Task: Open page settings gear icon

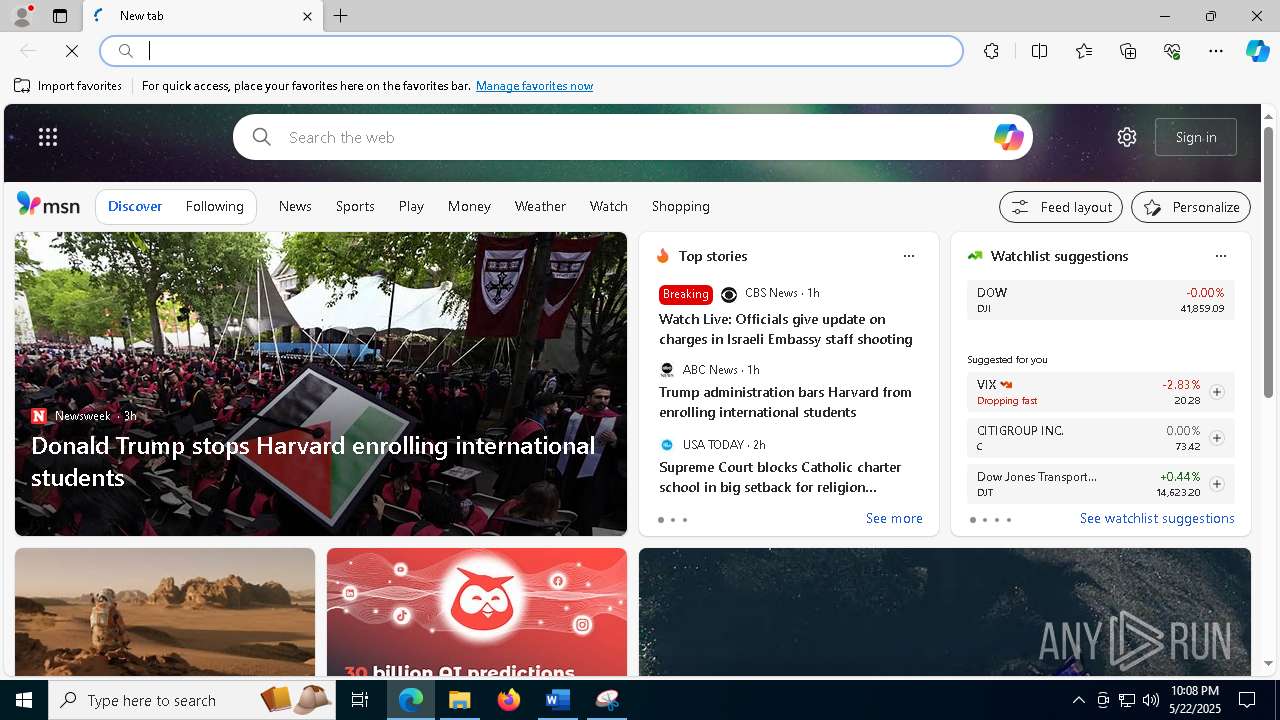Action: tap(1127, 137)
